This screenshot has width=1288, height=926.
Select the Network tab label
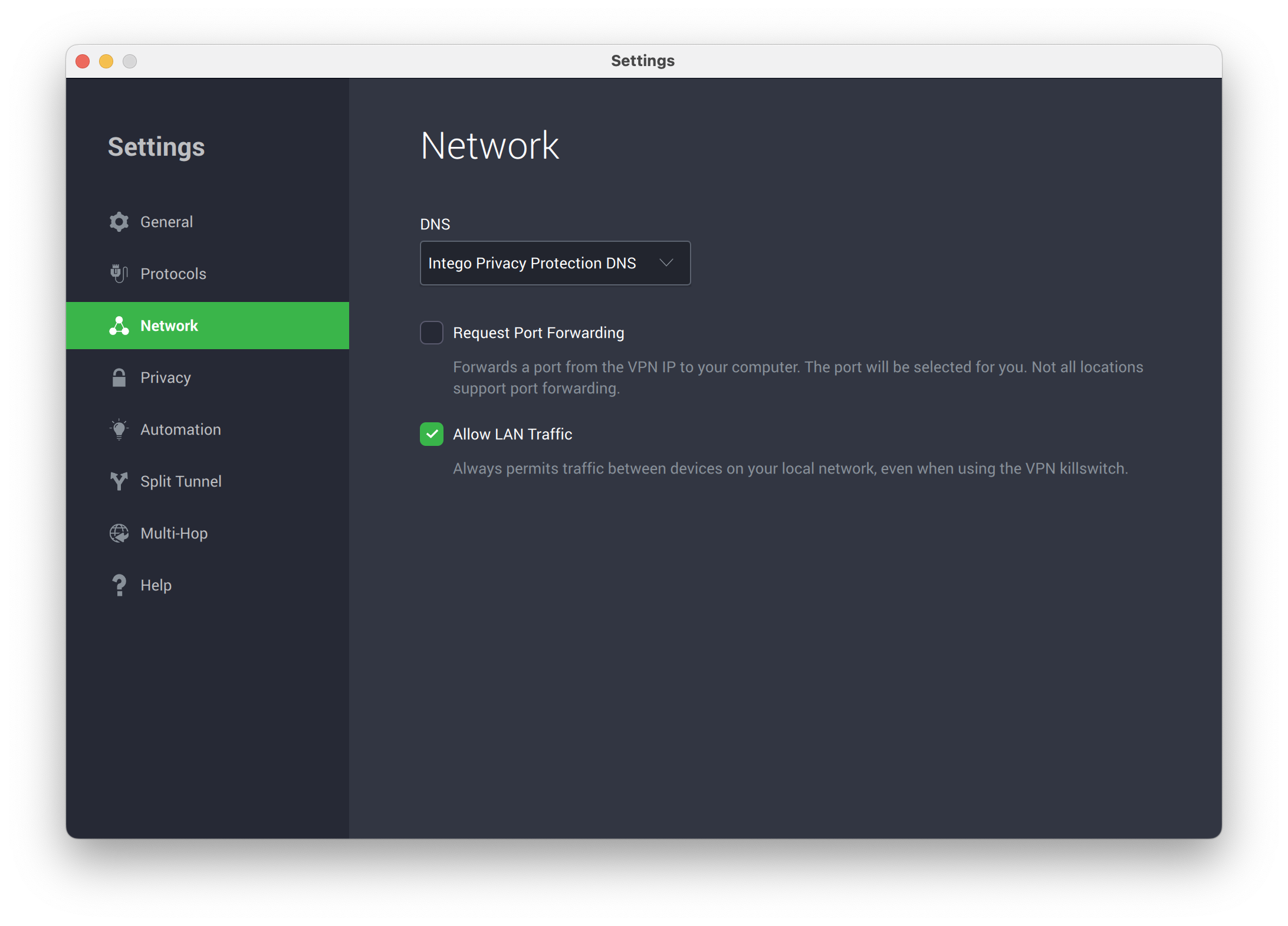click(x=169, y=326)
